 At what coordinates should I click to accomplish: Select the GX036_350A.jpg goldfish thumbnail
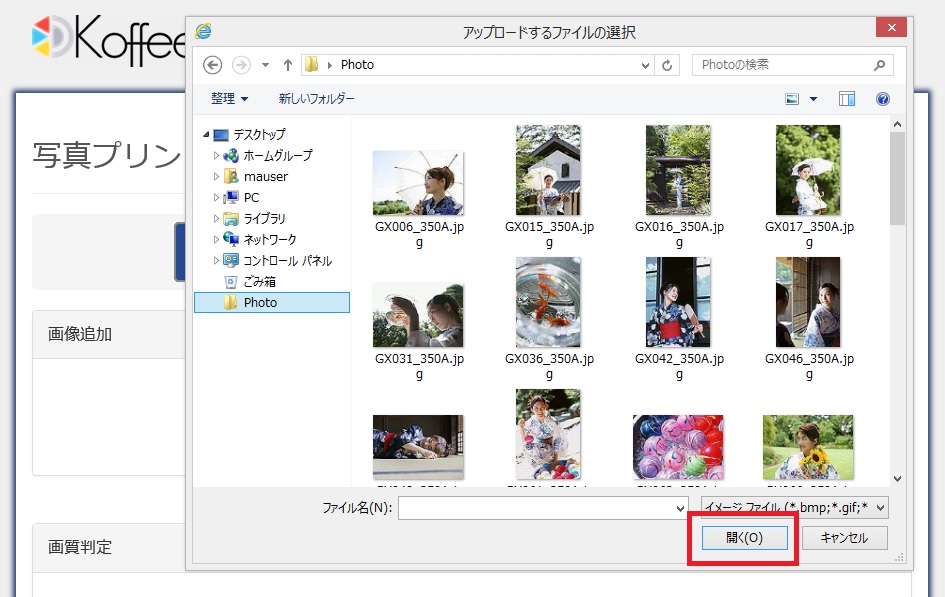tap(548, 303)
